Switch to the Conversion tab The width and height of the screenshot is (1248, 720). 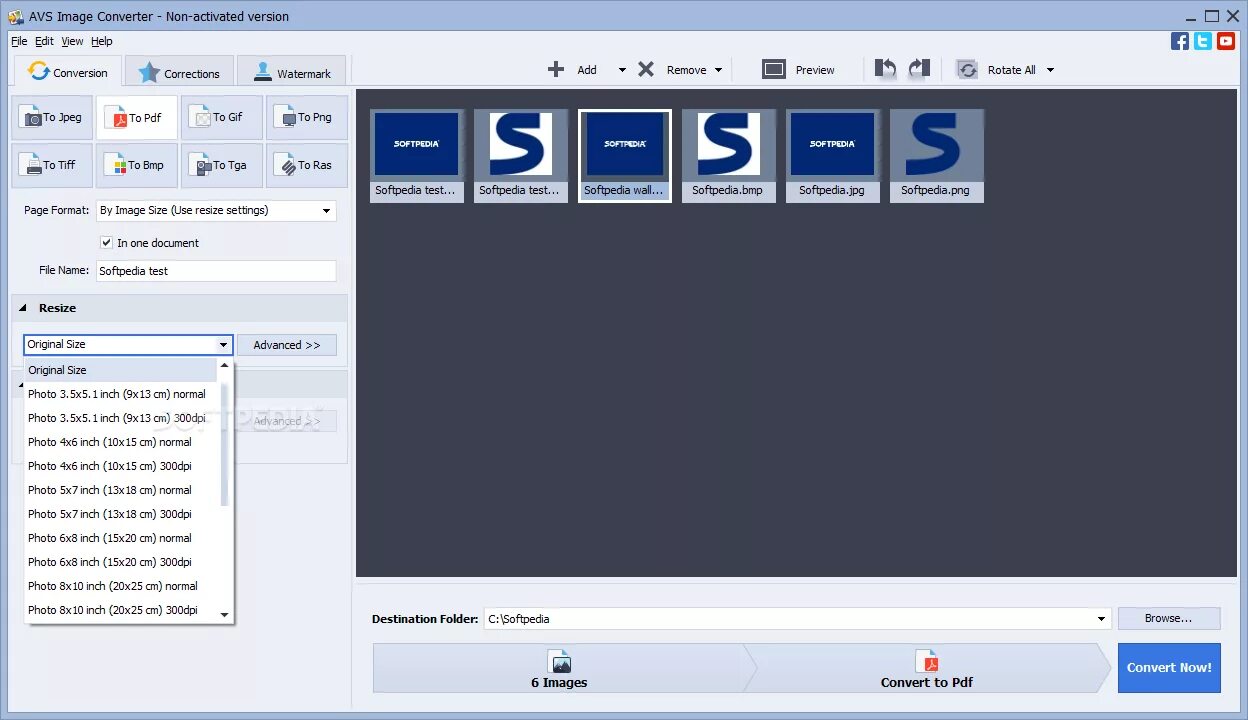click(x=68, y=72)
